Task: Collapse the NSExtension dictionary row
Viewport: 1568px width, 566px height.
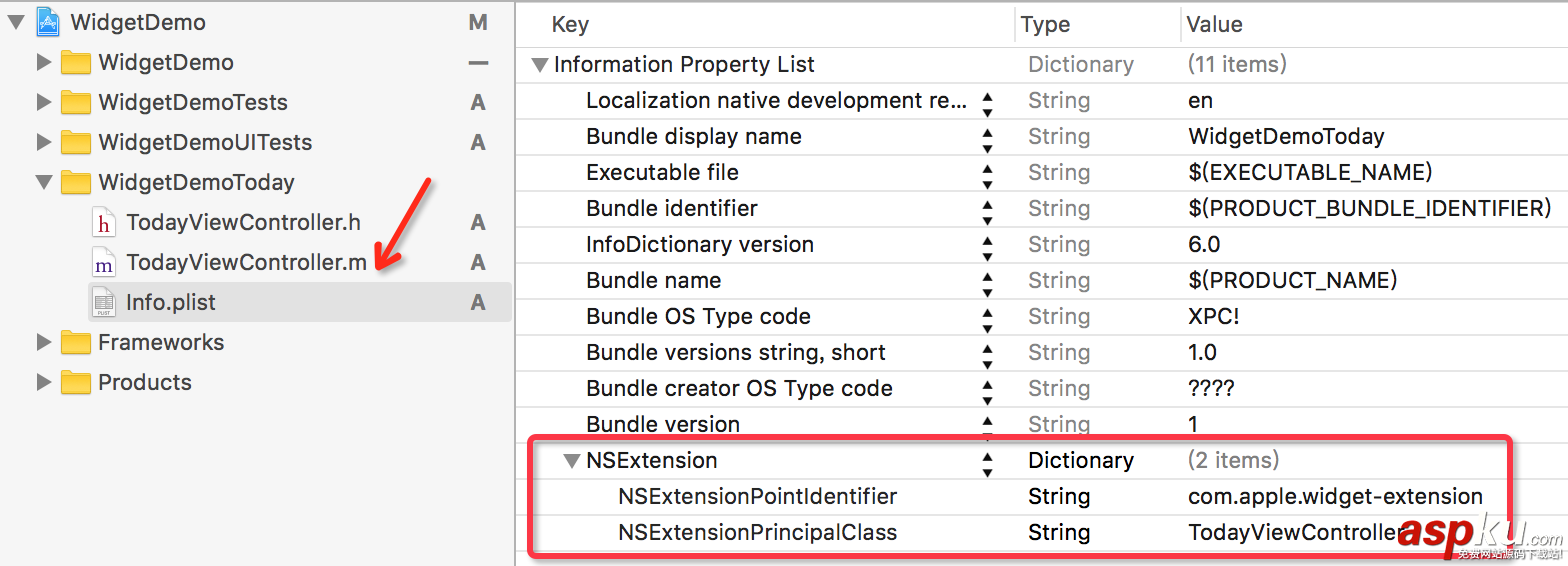Action: click(x=571, y=461)
